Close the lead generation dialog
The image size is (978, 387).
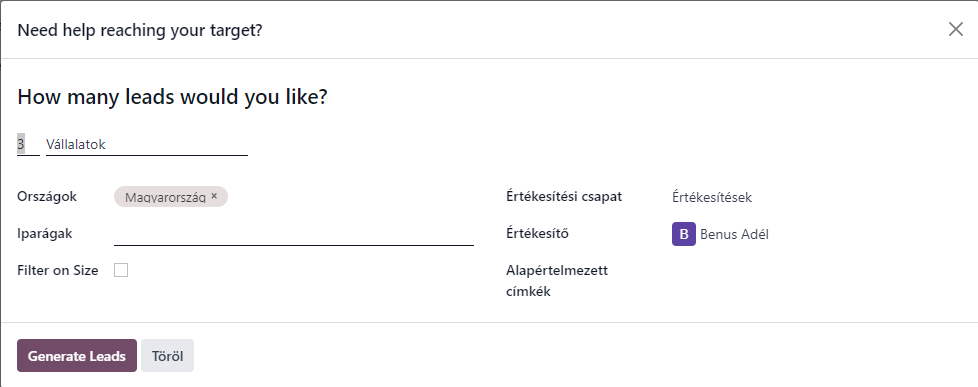pos(956,29)
